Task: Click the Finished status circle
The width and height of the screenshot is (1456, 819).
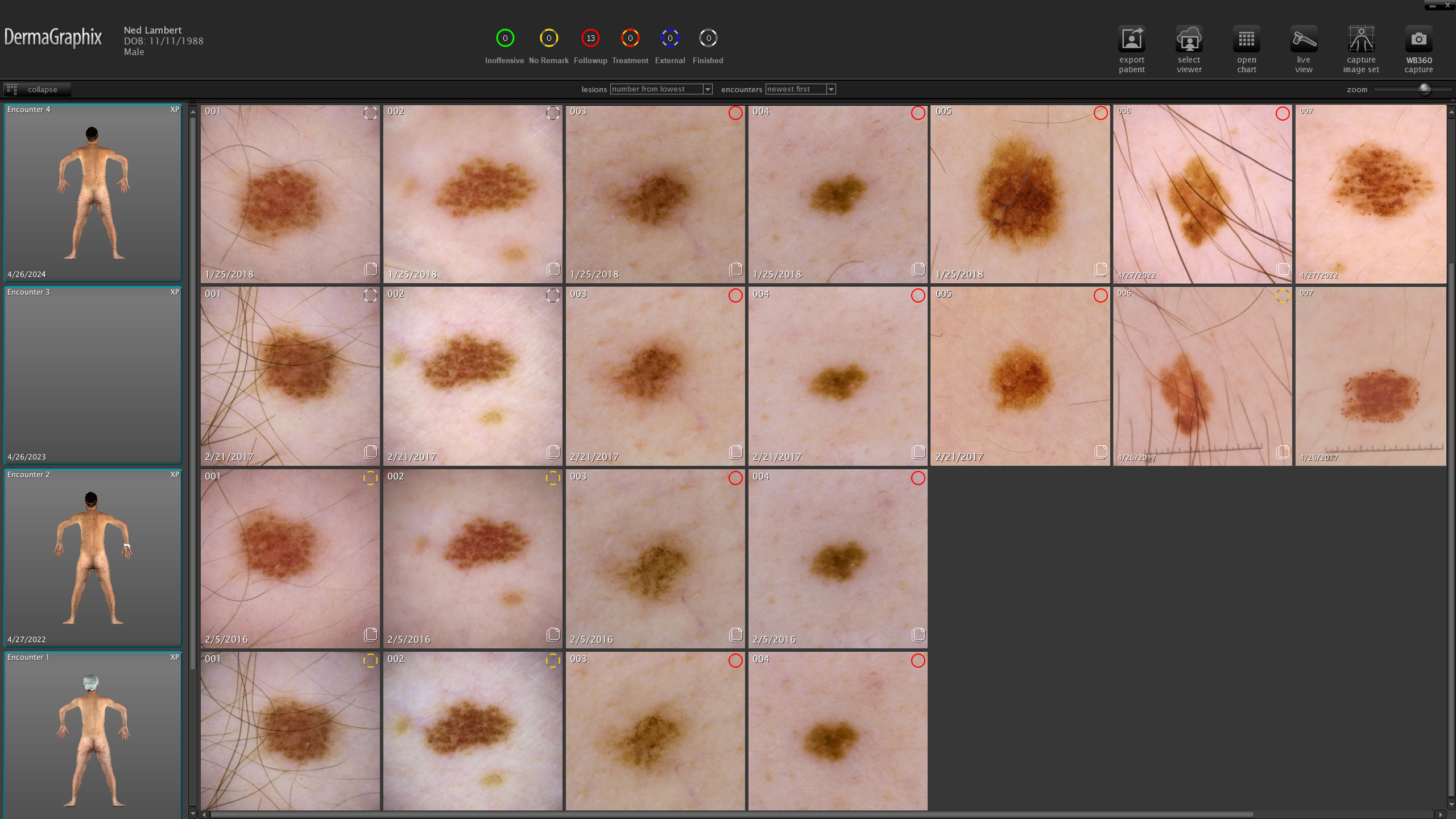Action: (x=708, y=38)
